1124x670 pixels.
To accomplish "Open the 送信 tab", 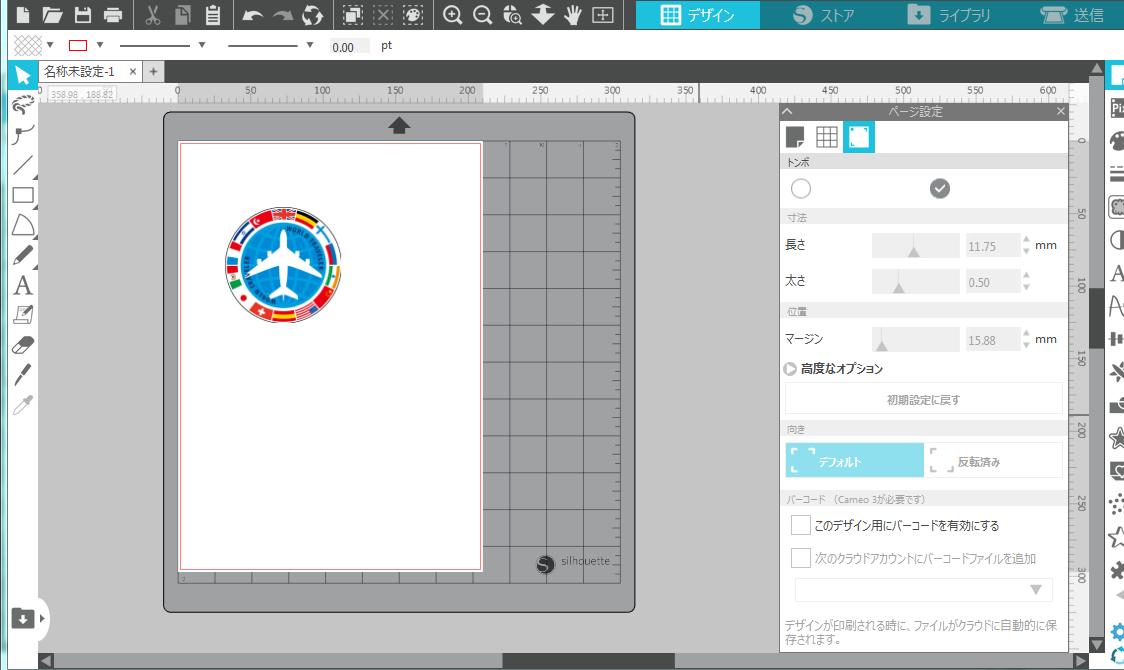I will (1072, 15).
